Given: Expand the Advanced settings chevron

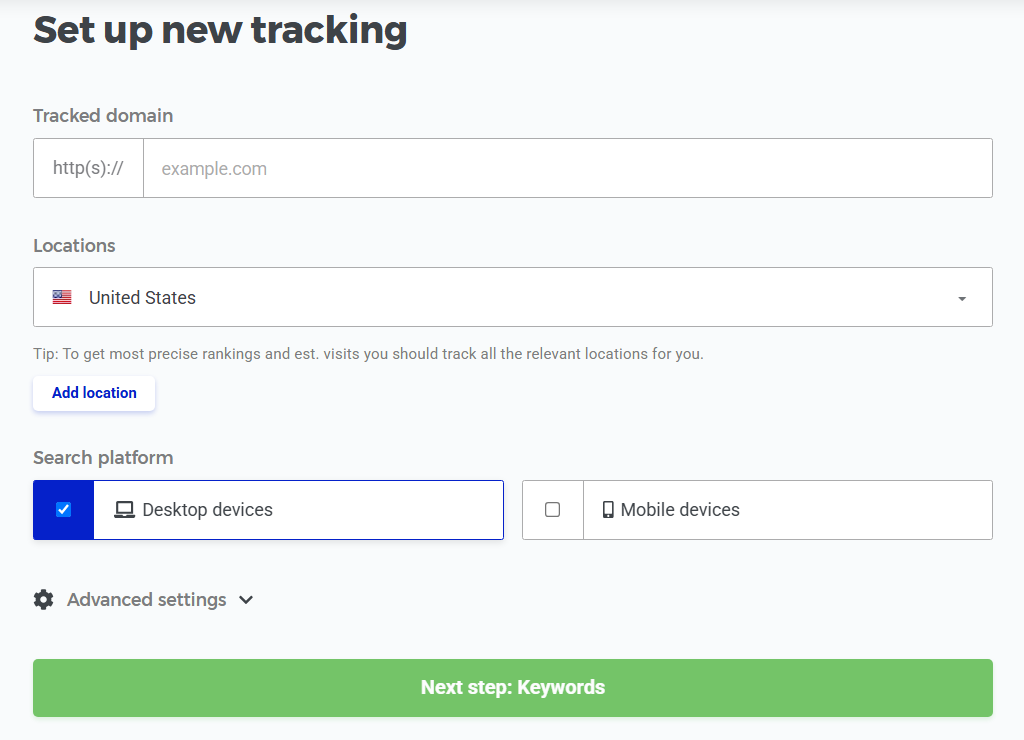Looking at the screenshot, I should click(x=246, y=600).
